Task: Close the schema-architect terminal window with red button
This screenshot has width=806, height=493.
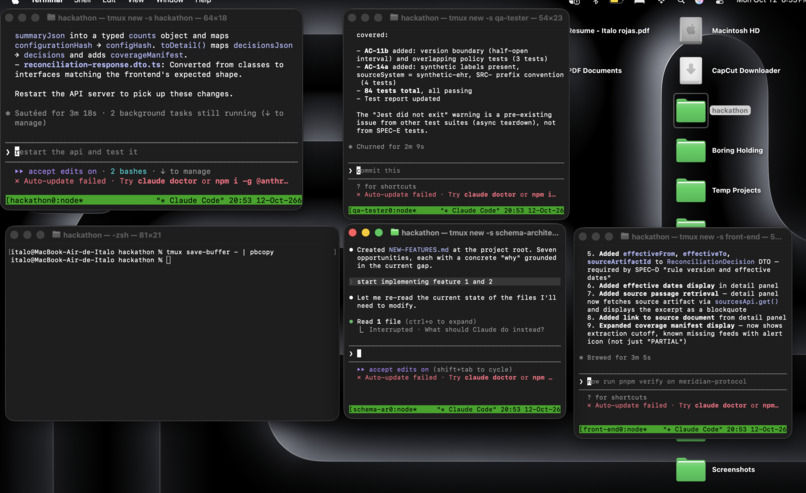Action: (x=353, y=232)
